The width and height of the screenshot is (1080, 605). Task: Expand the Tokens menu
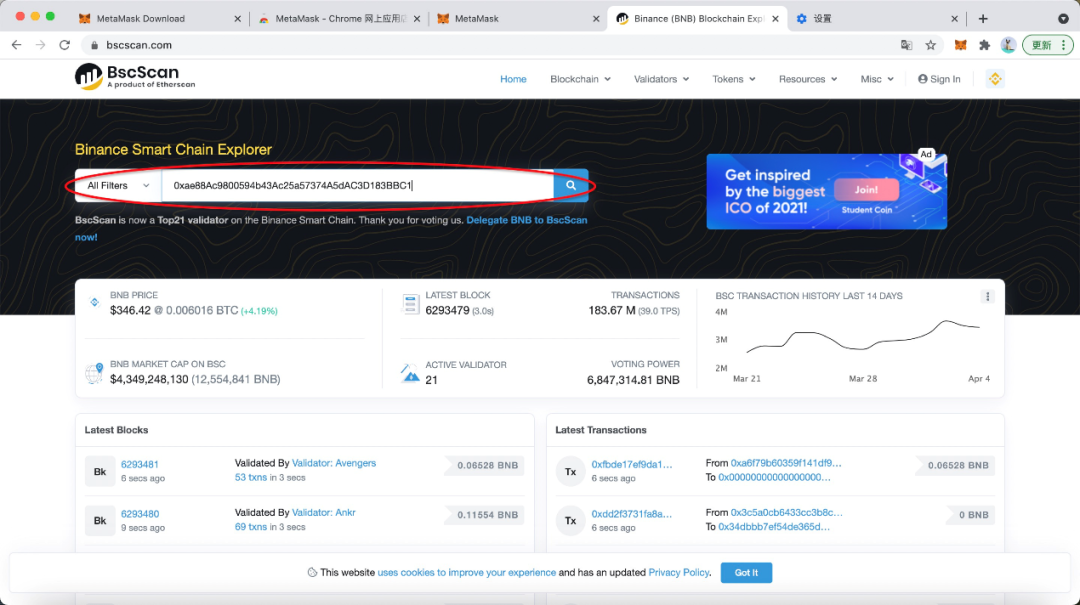pos(734,79)
